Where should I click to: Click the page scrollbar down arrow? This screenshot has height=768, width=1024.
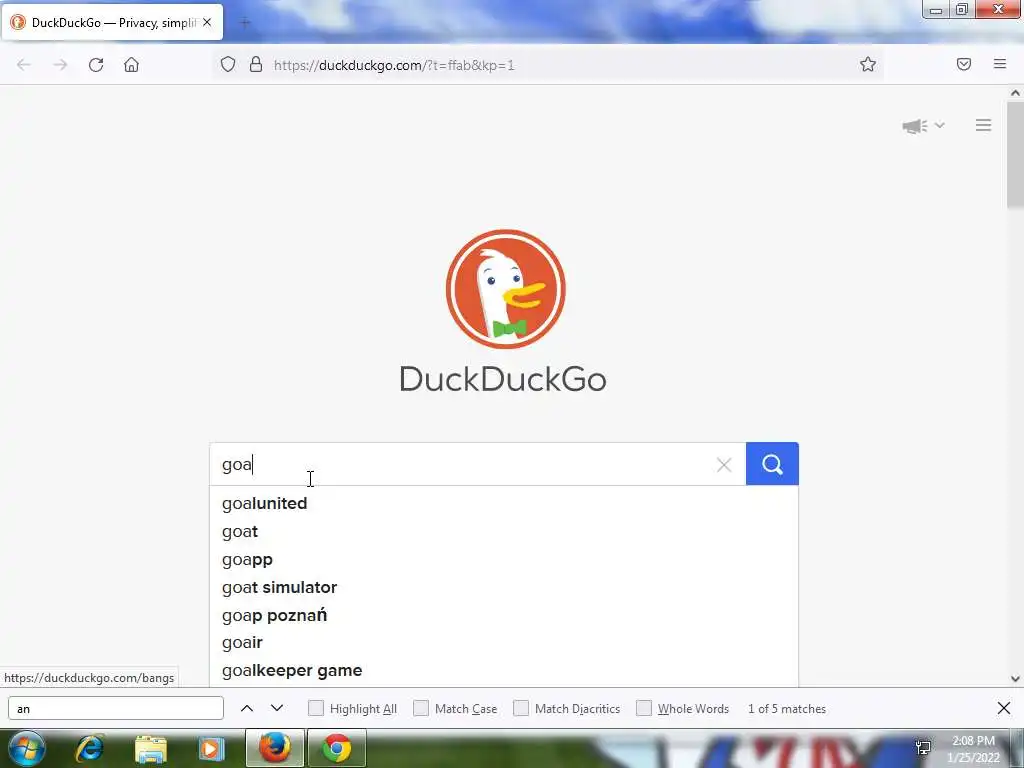pos(1015,679)
